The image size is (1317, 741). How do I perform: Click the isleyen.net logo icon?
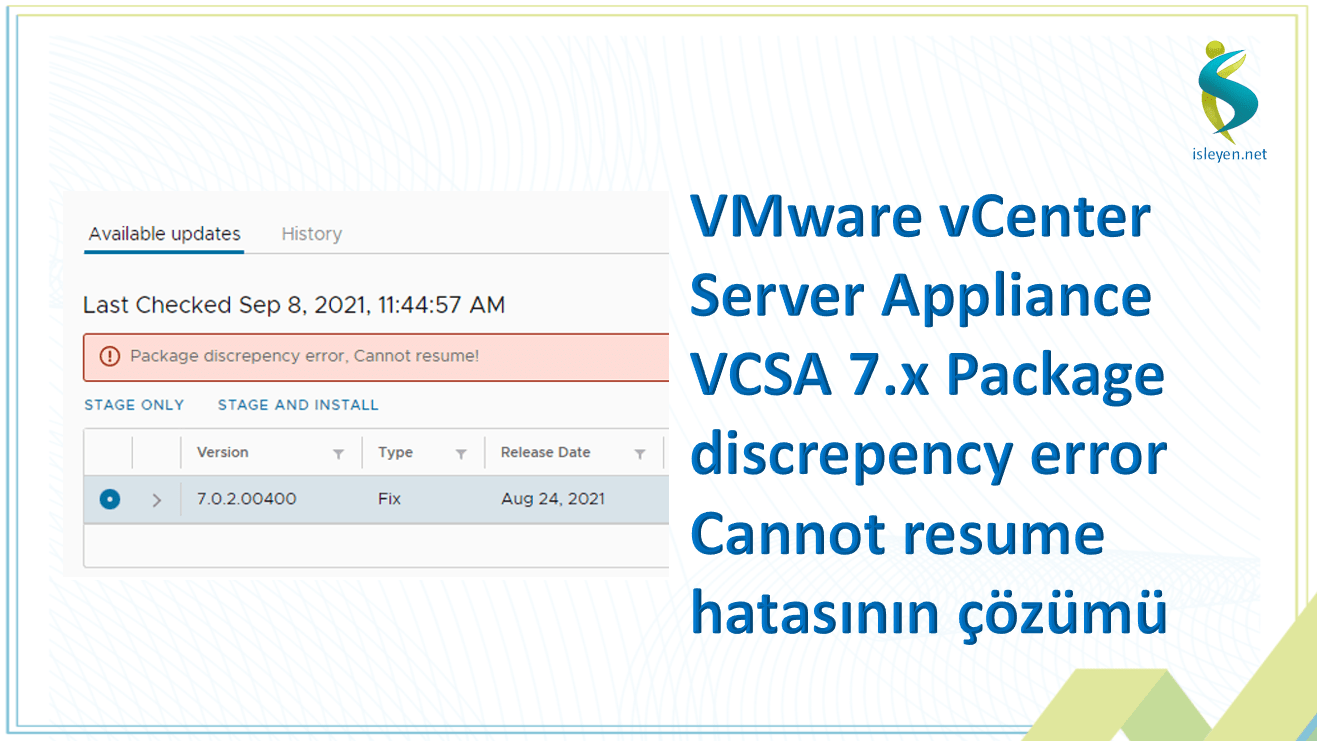(x=1227, y=90)
